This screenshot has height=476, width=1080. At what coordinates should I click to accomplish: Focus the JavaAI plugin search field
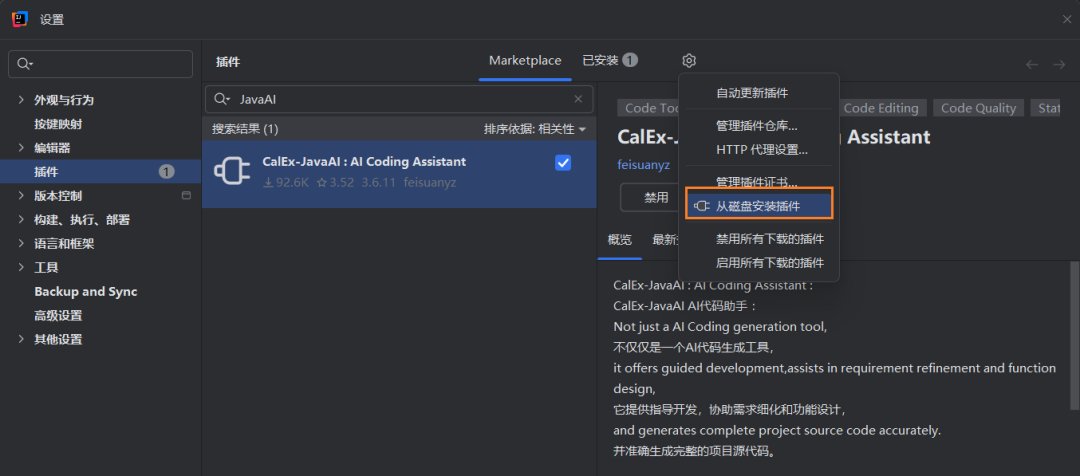click(399, 99)
